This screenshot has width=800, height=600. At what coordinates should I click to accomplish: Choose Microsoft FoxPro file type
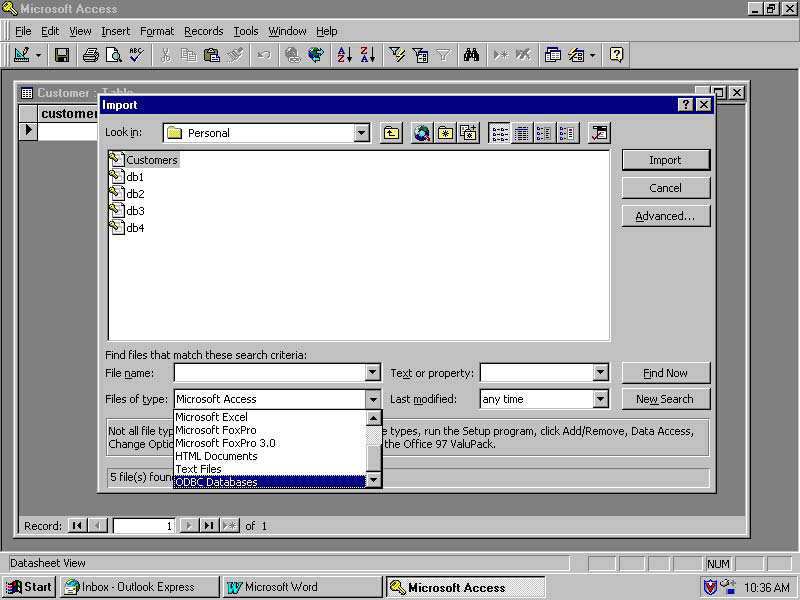(270, 430)
